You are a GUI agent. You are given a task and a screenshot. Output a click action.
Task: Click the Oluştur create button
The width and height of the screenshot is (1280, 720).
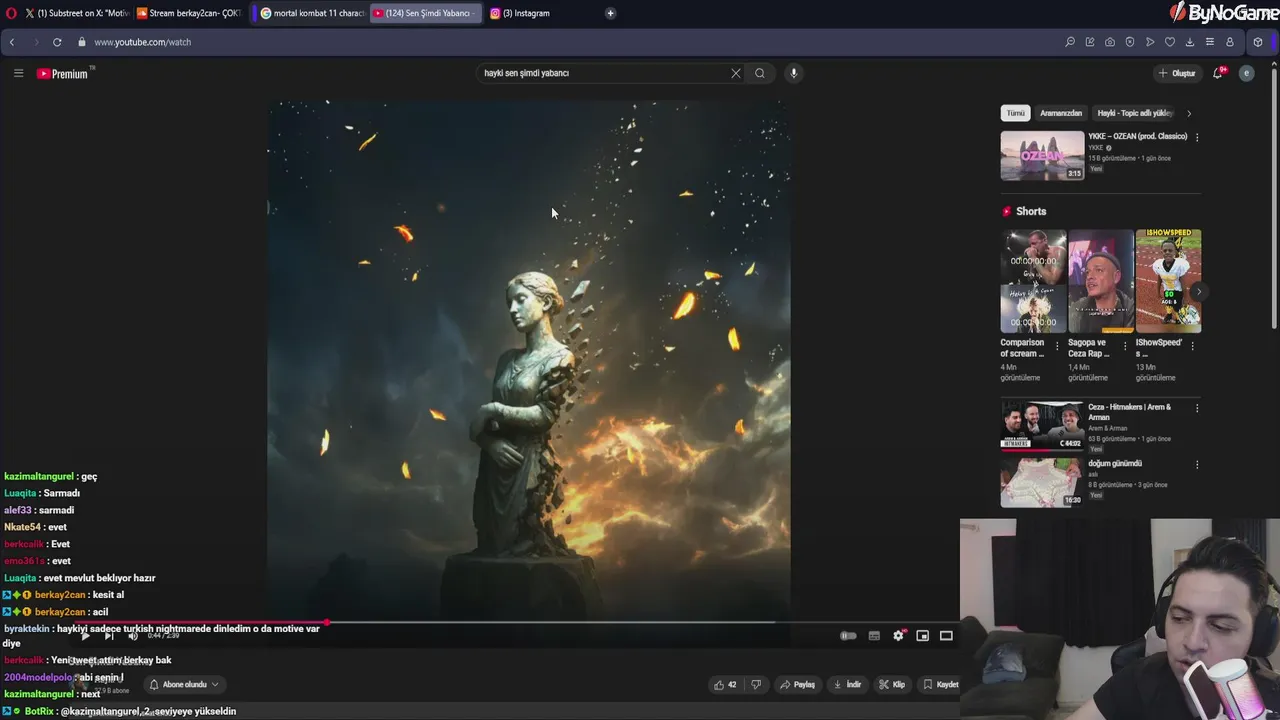tap(1177, 73)
